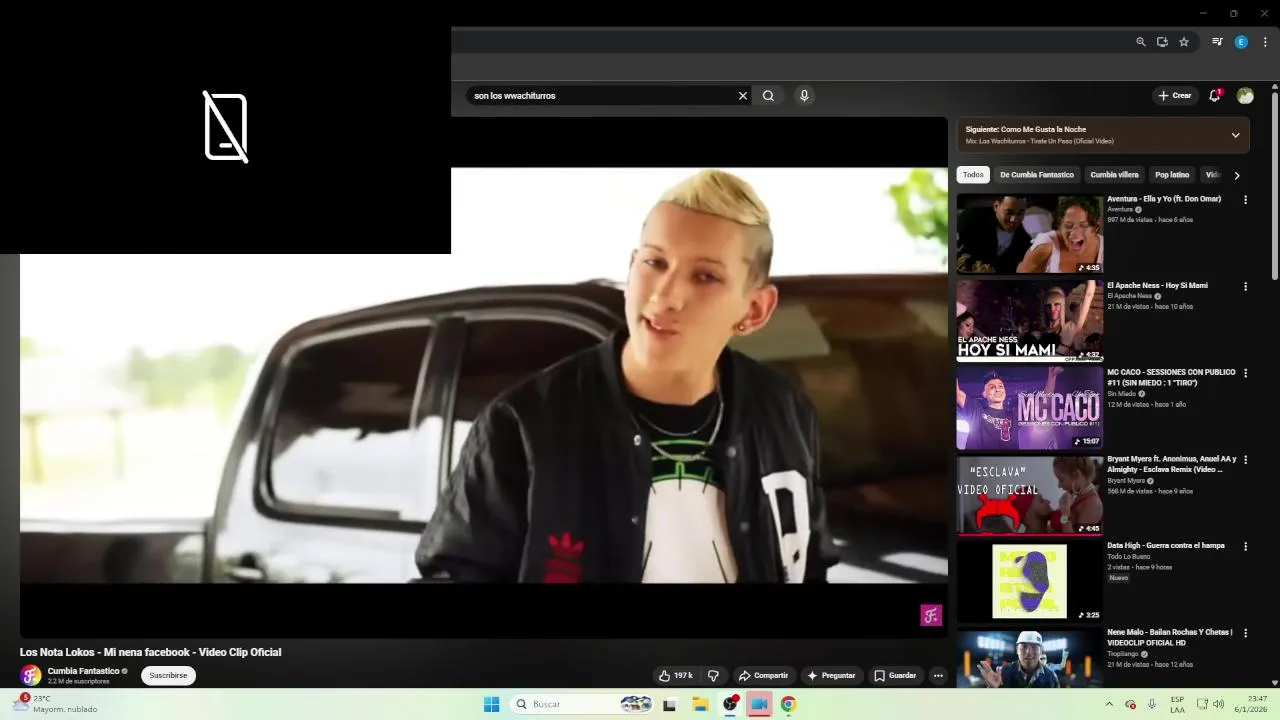The width and height of the screenshot is (1280, 720).
Task: Open the screen recorder camera taskbar icon
Action: (759, 704)
